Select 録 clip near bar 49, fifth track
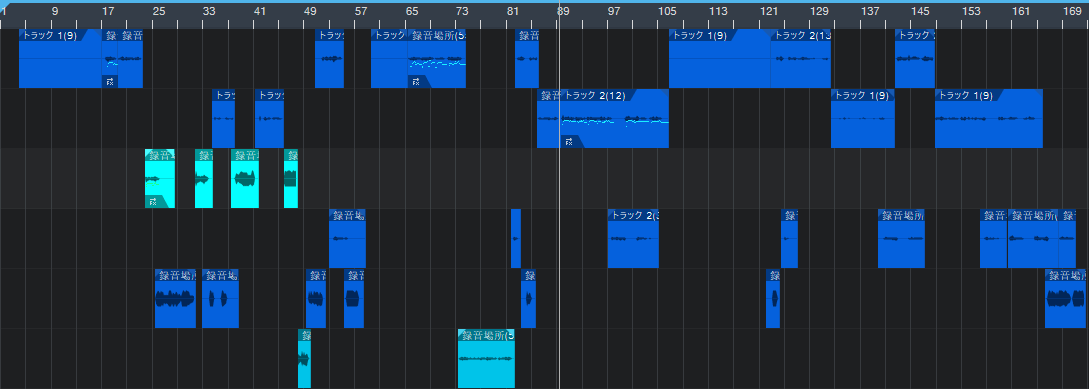 click(x=316, y=299)
